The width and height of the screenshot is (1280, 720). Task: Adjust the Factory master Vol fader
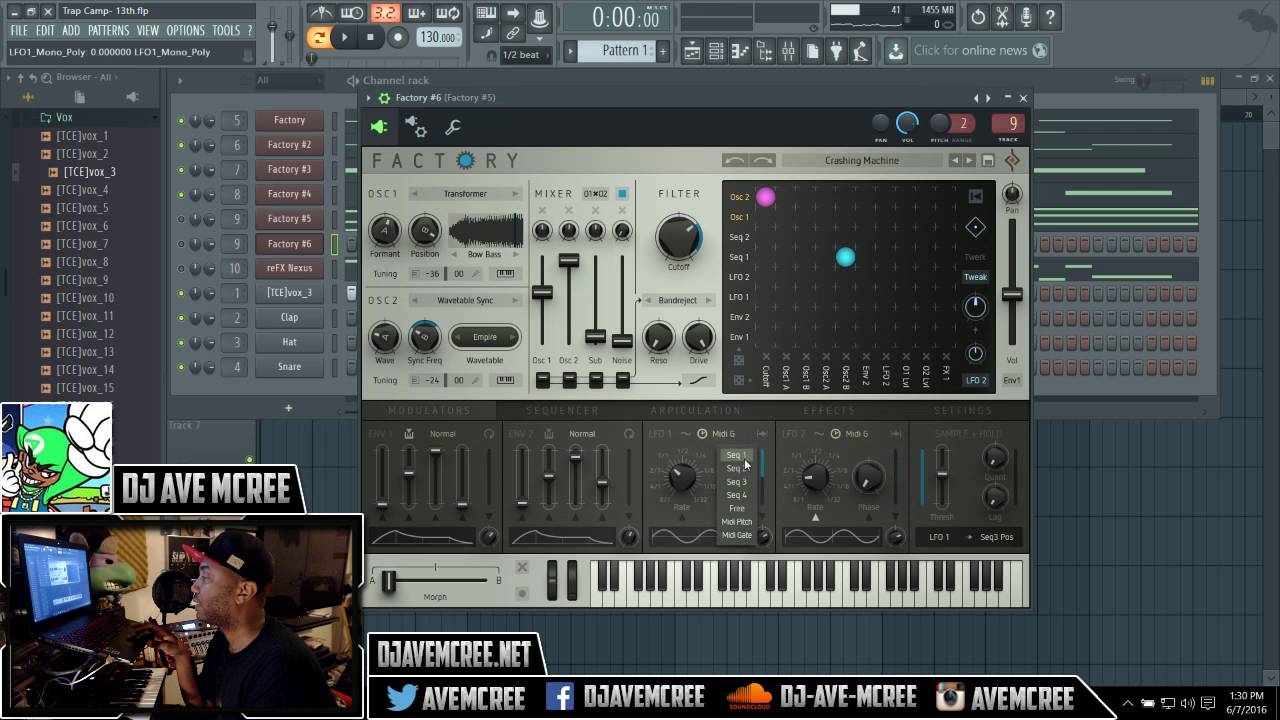pyautogui.click(x=1012, y=294)
